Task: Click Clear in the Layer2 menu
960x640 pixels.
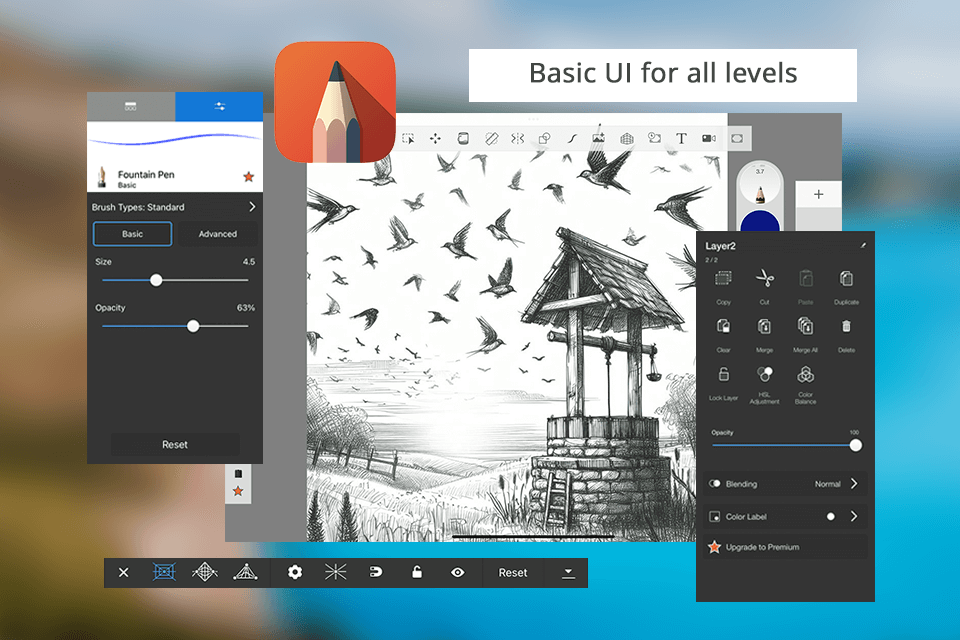Action: (x=724, y=334)
